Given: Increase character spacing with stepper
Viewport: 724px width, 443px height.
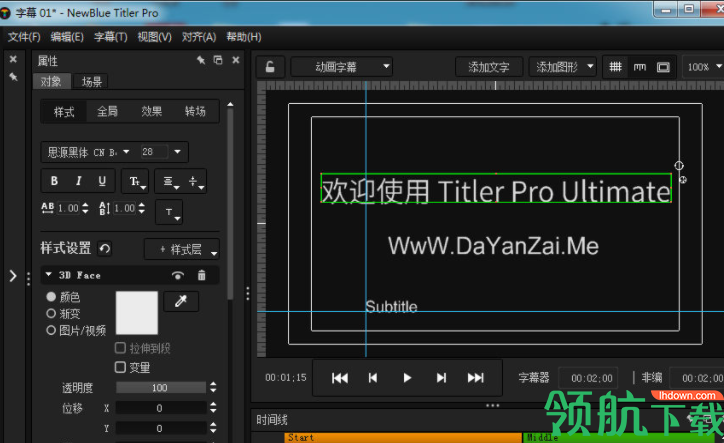Looking at the screenshot, I should click(x=85, y=205).
